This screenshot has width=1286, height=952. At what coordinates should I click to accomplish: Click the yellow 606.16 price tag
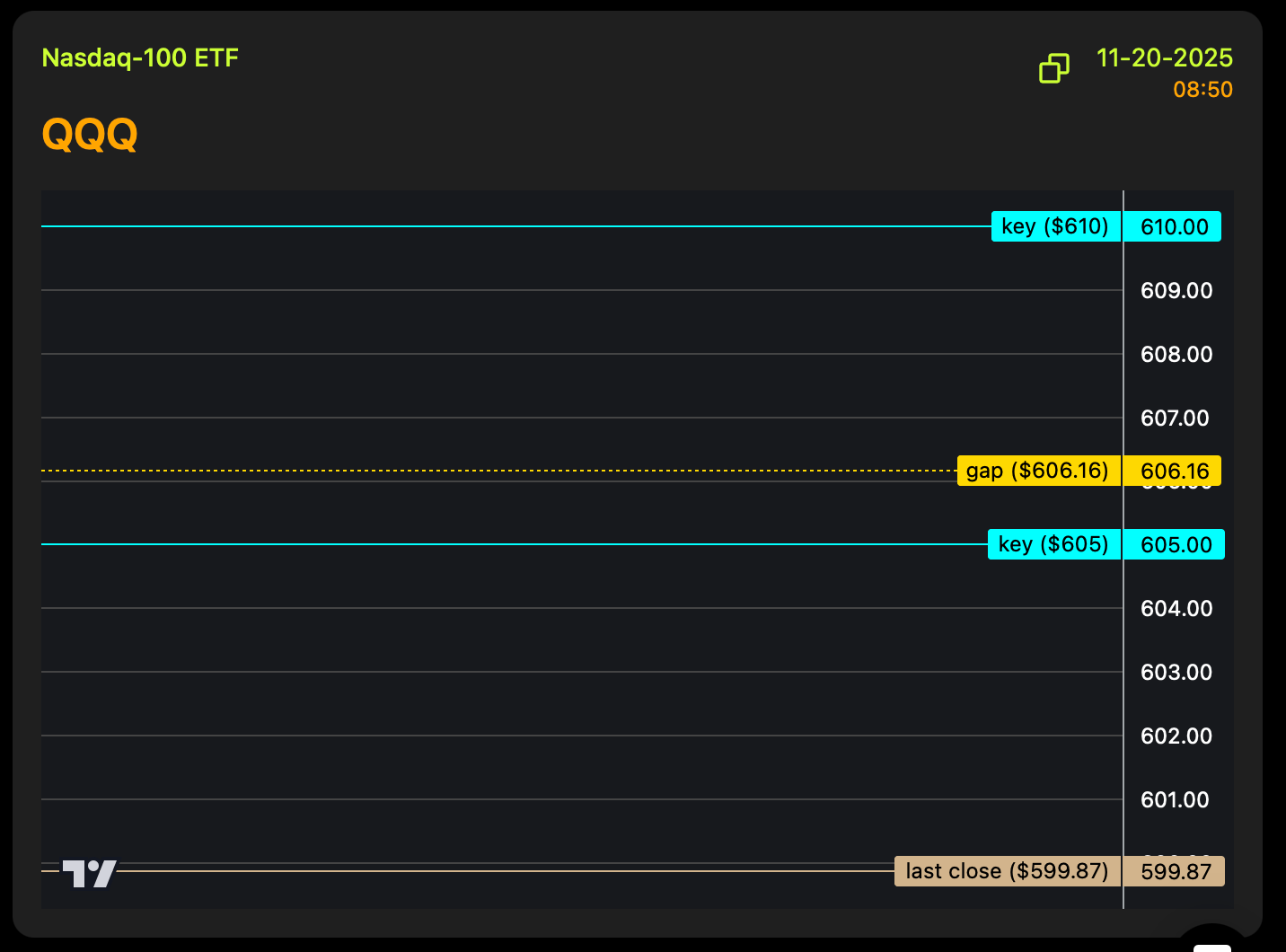[1174, 472]
